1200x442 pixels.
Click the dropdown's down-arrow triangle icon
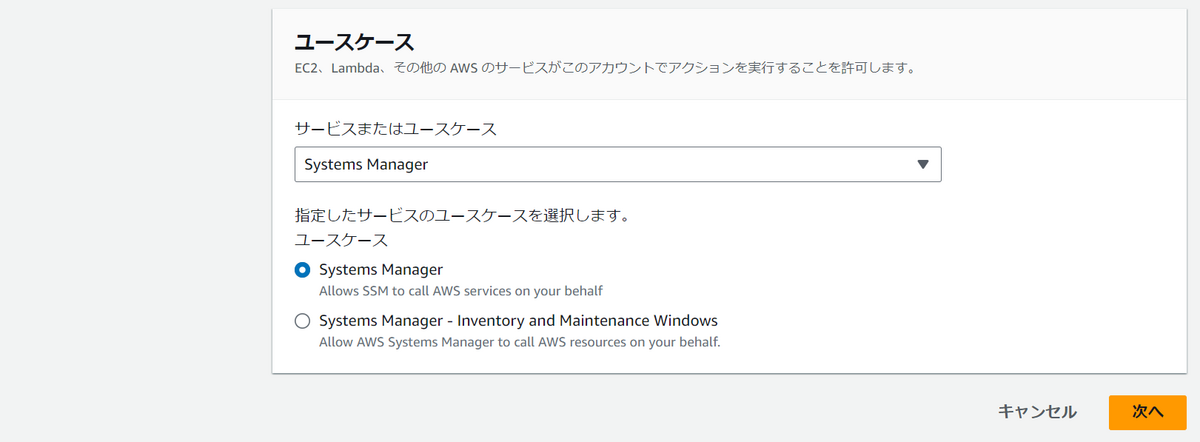(x=923, y=165)
